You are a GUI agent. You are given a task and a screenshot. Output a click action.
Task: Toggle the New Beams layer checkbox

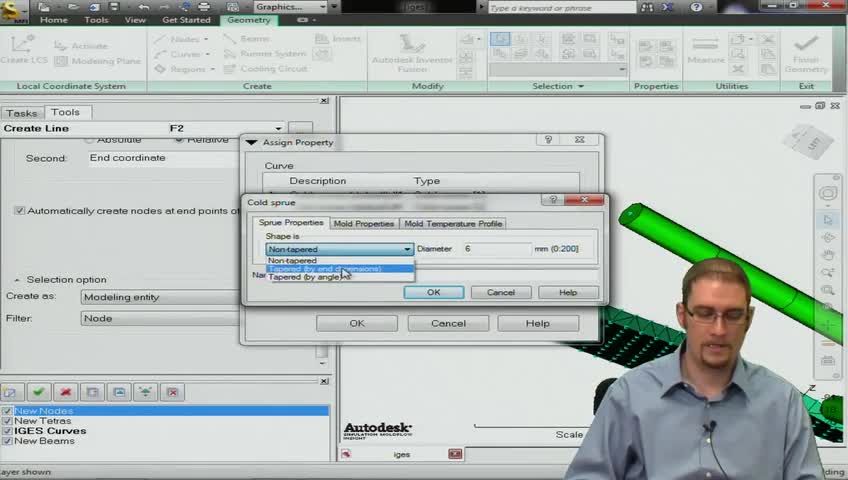pos(7,442)
